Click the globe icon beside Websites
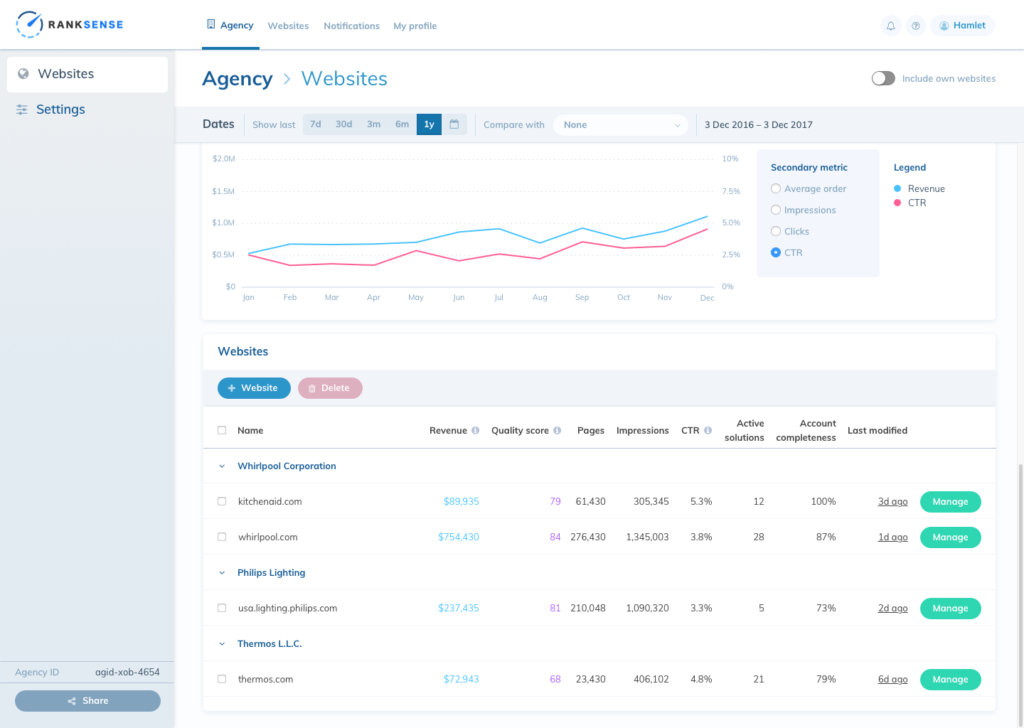 (x=24, y=74)
